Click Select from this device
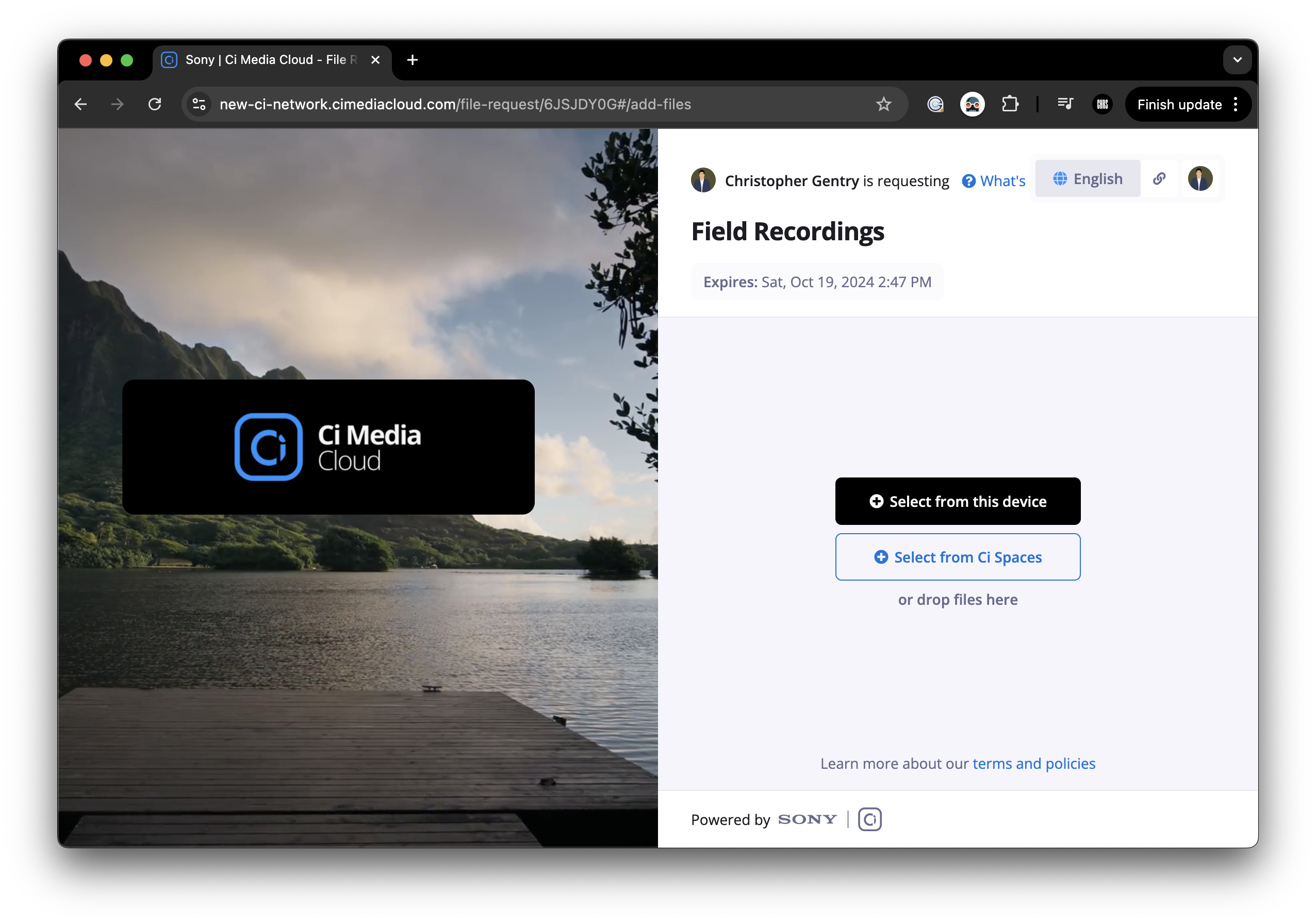This screenshot has height=924, width=1316. coord(957,500)
